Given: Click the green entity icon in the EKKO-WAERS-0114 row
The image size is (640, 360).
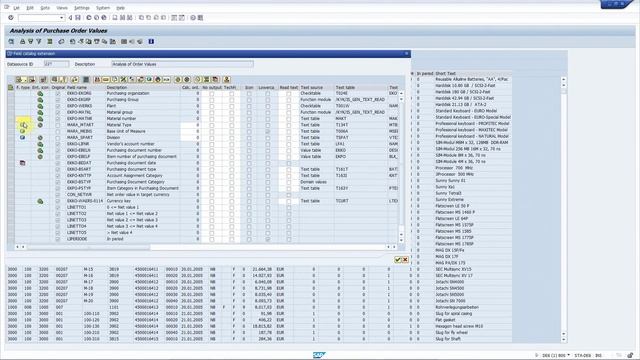Looking at the screenshot, I should (40, 201).
